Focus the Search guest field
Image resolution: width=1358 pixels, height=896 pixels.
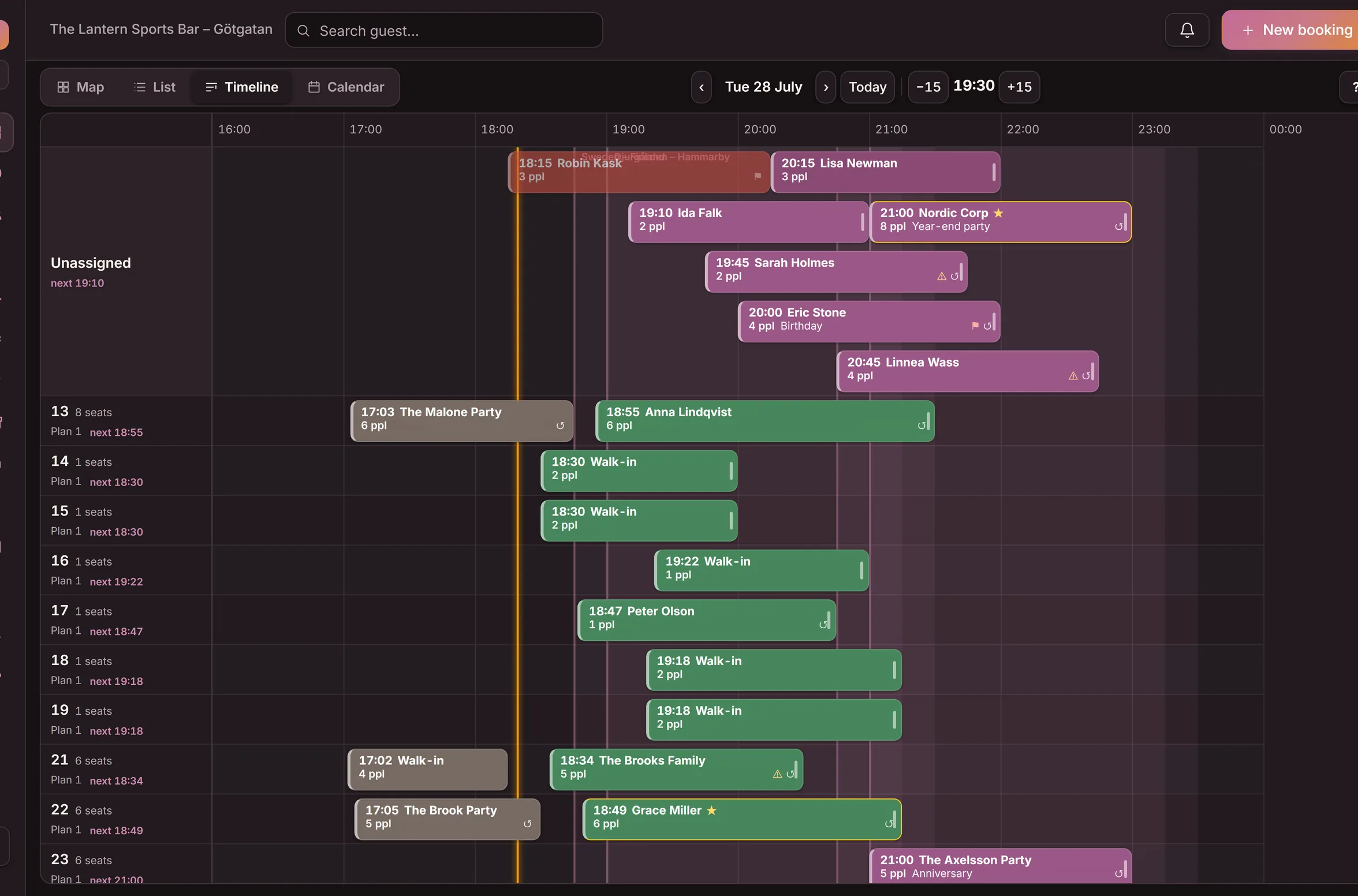[443, 30]
